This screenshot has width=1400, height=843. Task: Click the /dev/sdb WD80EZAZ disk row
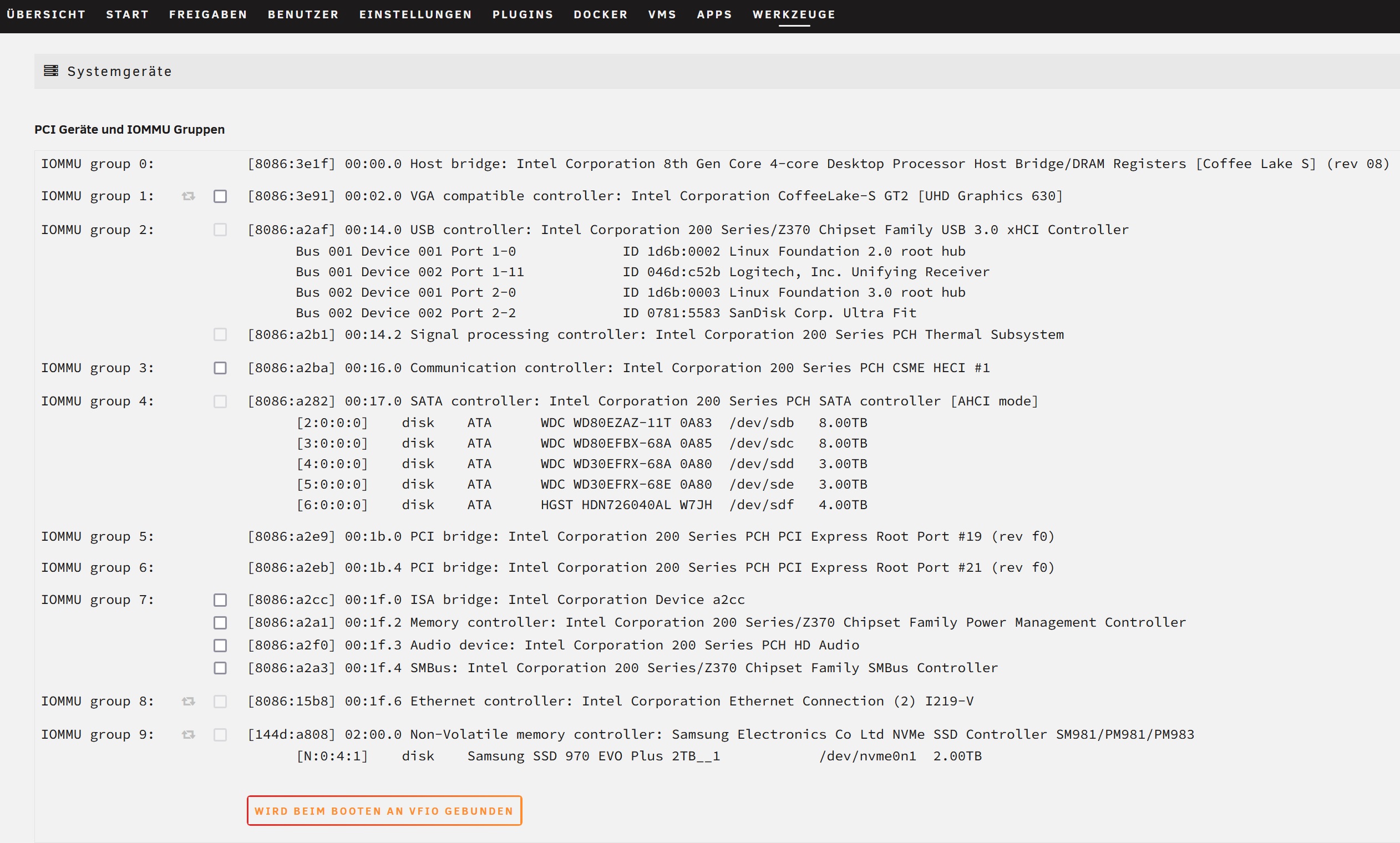click(582, 423)
